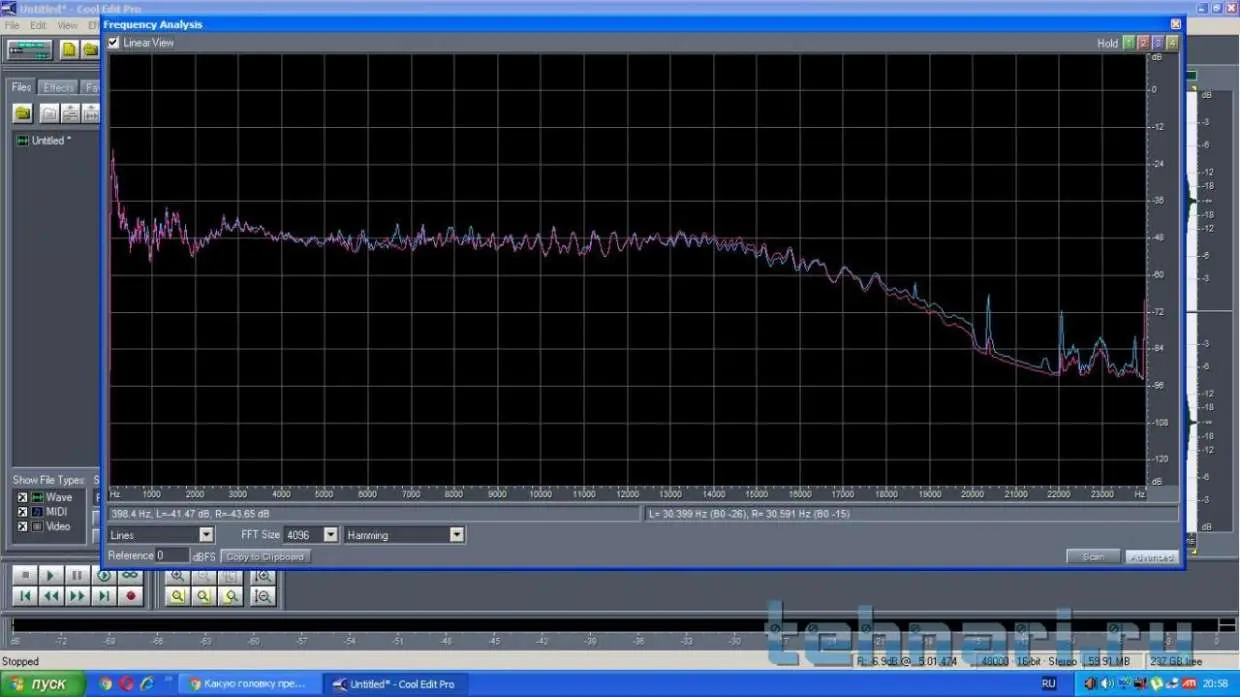This screenshot has width=1240, height=697.
Task: Open the Lines graph style dropdown
Action: [206, 535]
